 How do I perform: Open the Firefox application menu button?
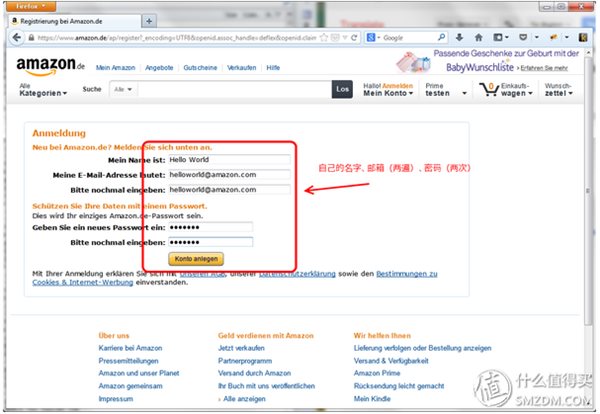pyautogui.click(x=31, y=6)
